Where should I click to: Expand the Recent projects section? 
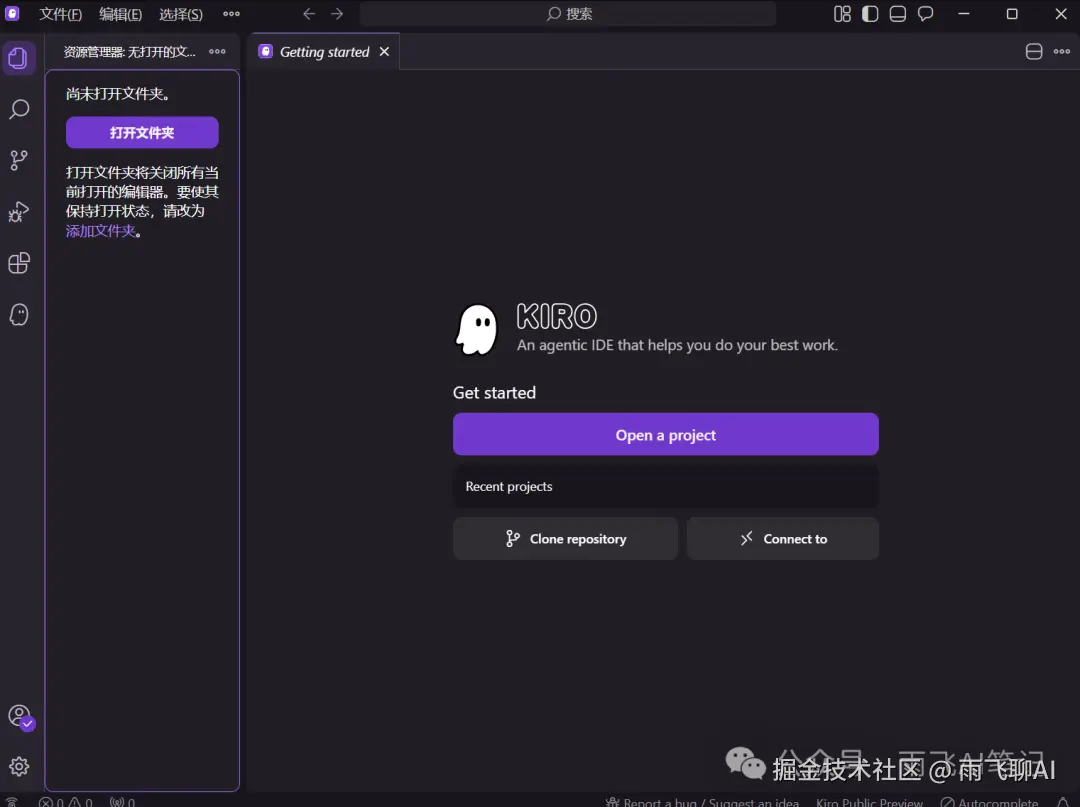(665, 487)
